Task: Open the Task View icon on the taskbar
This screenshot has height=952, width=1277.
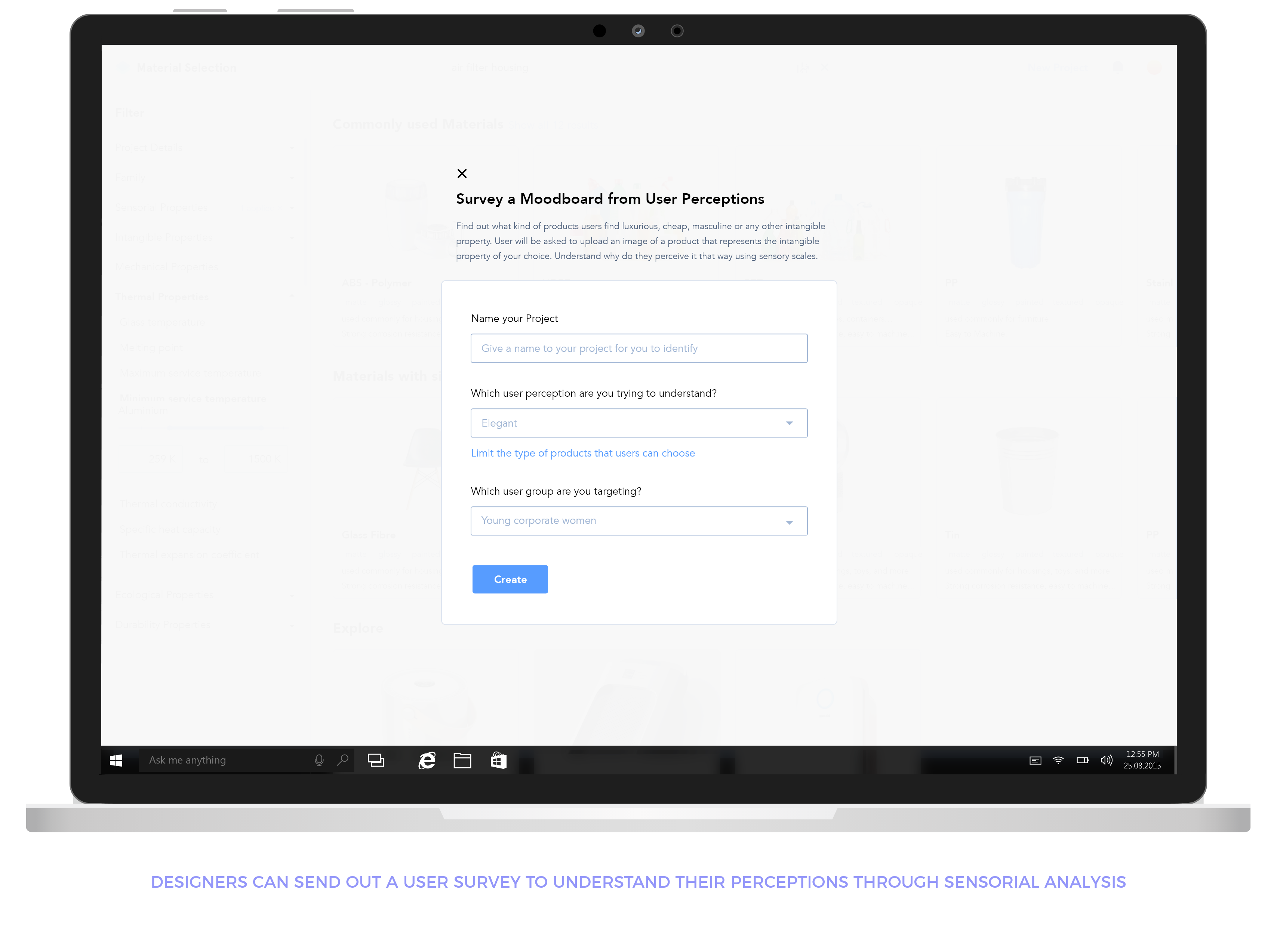Action: click(376, 761)
